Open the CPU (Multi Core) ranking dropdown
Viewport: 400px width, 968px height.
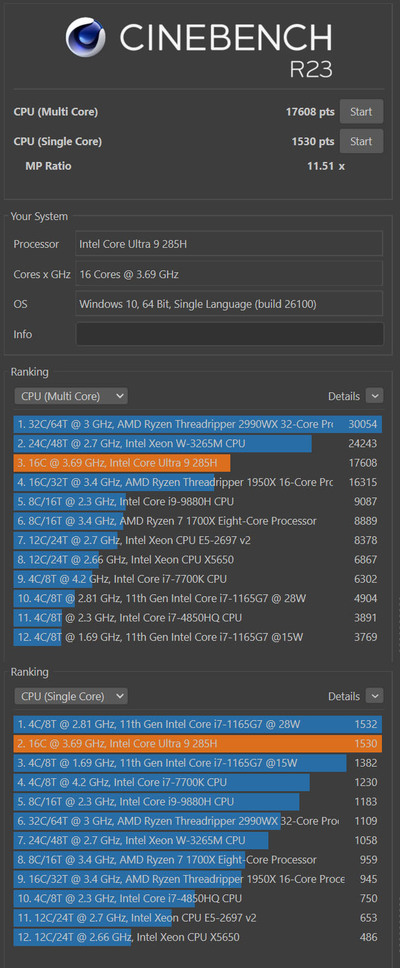pyautogui.click(x=71, y=396)
